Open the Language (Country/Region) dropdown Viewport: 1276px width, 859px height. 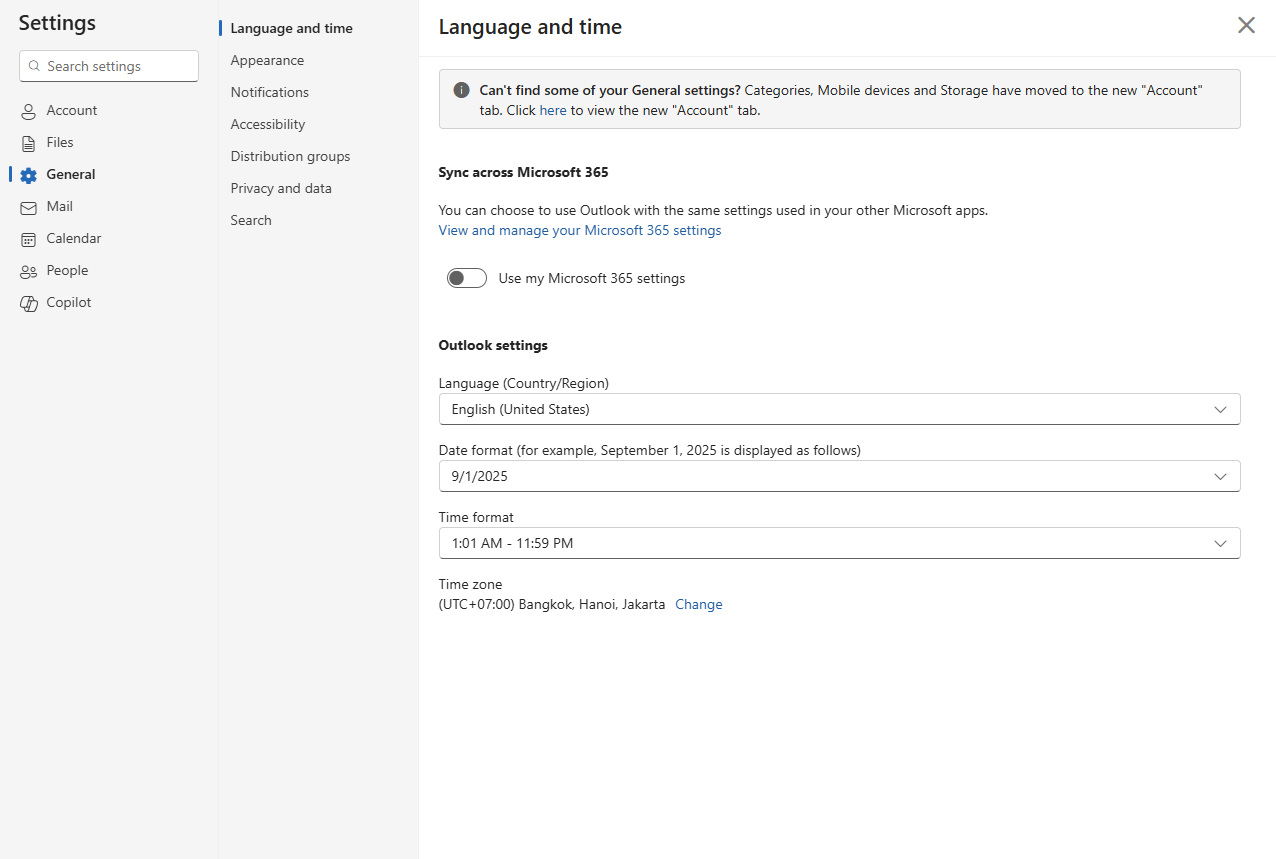(x=839, y=409)
